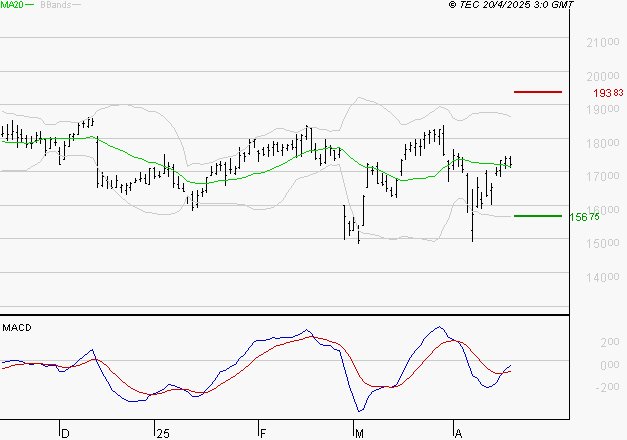Click the MACD 200 axis label
Image resolution: width=627 pixels, height=440 pixels.
point(610,342)
